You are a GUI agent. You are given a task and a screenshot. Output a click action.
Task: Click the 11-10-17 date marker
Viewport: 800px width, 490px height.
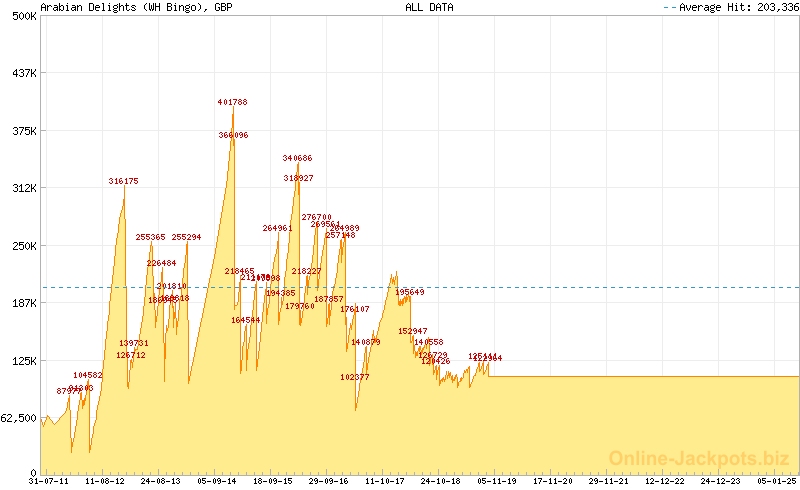point(385,481)
